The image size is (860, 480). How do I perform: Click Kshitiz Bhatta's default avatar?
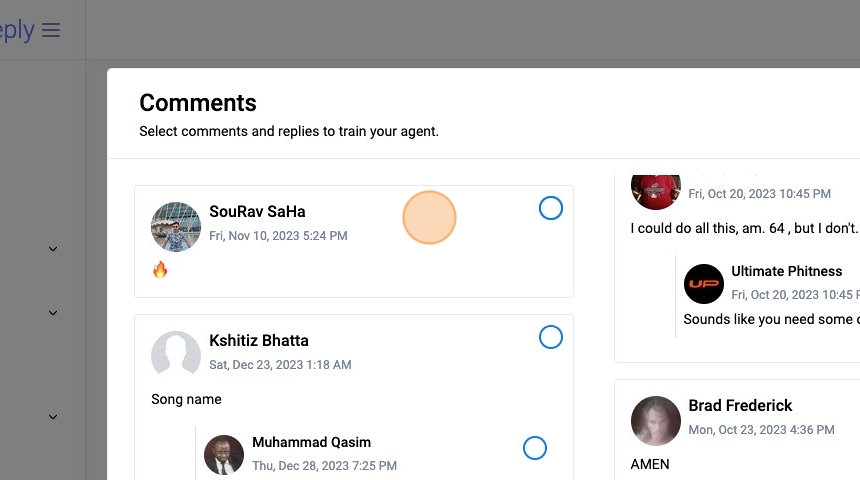[176, 355]
